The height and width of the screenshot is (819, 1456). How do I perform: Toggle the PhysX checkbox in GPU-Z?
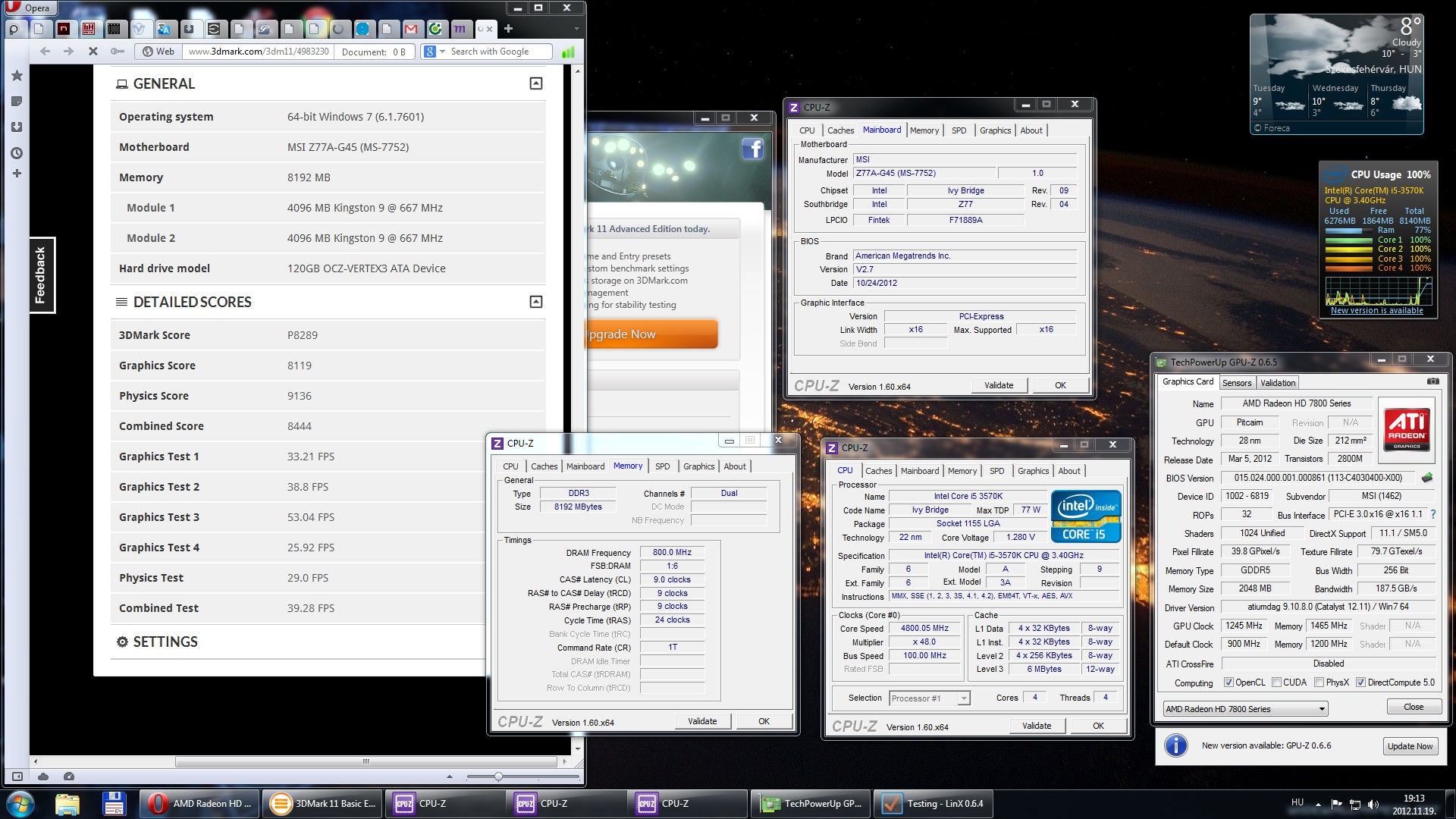1319,682
